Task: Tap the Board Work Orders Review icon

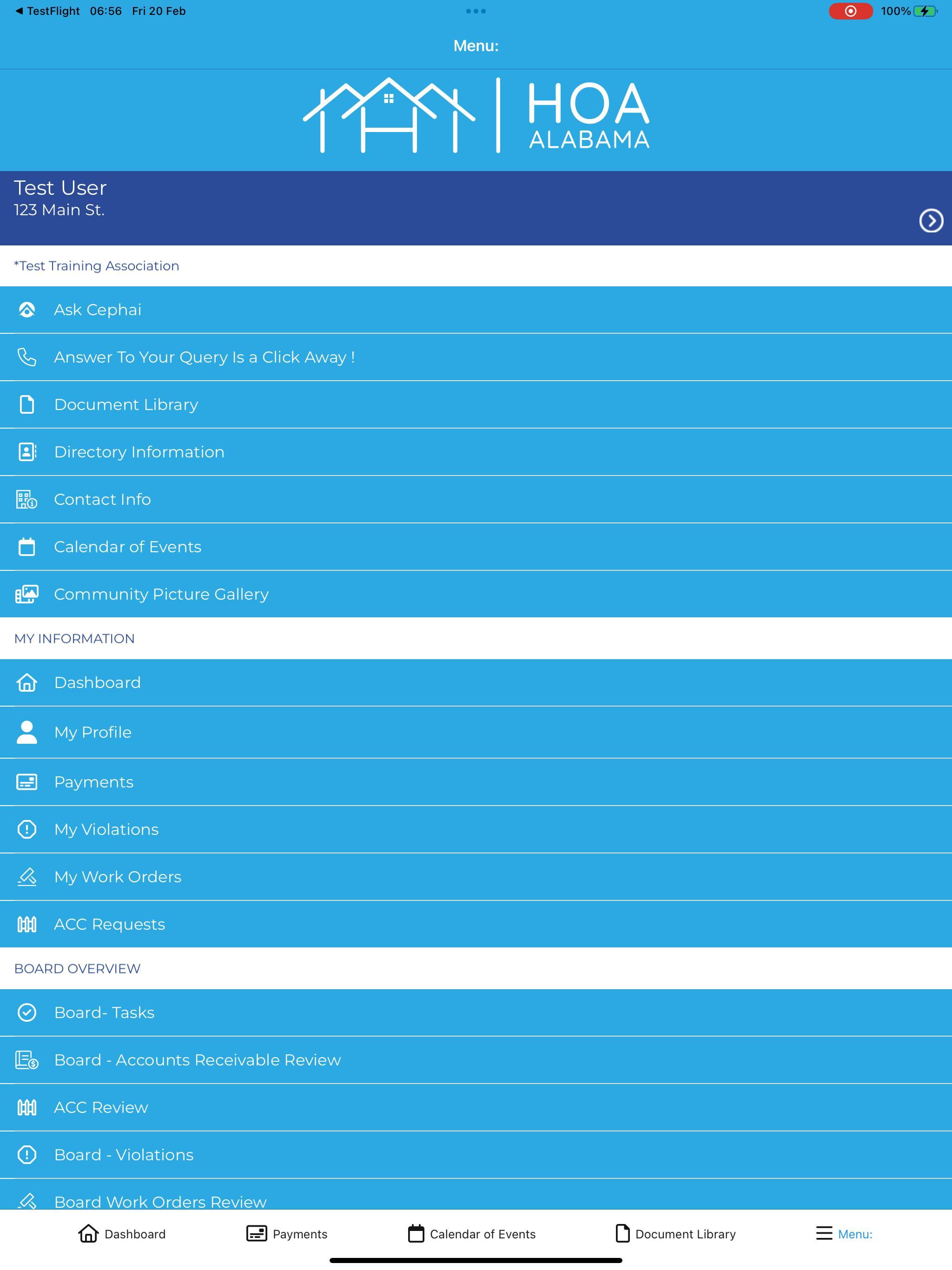Action: [x=27, y=1201]
